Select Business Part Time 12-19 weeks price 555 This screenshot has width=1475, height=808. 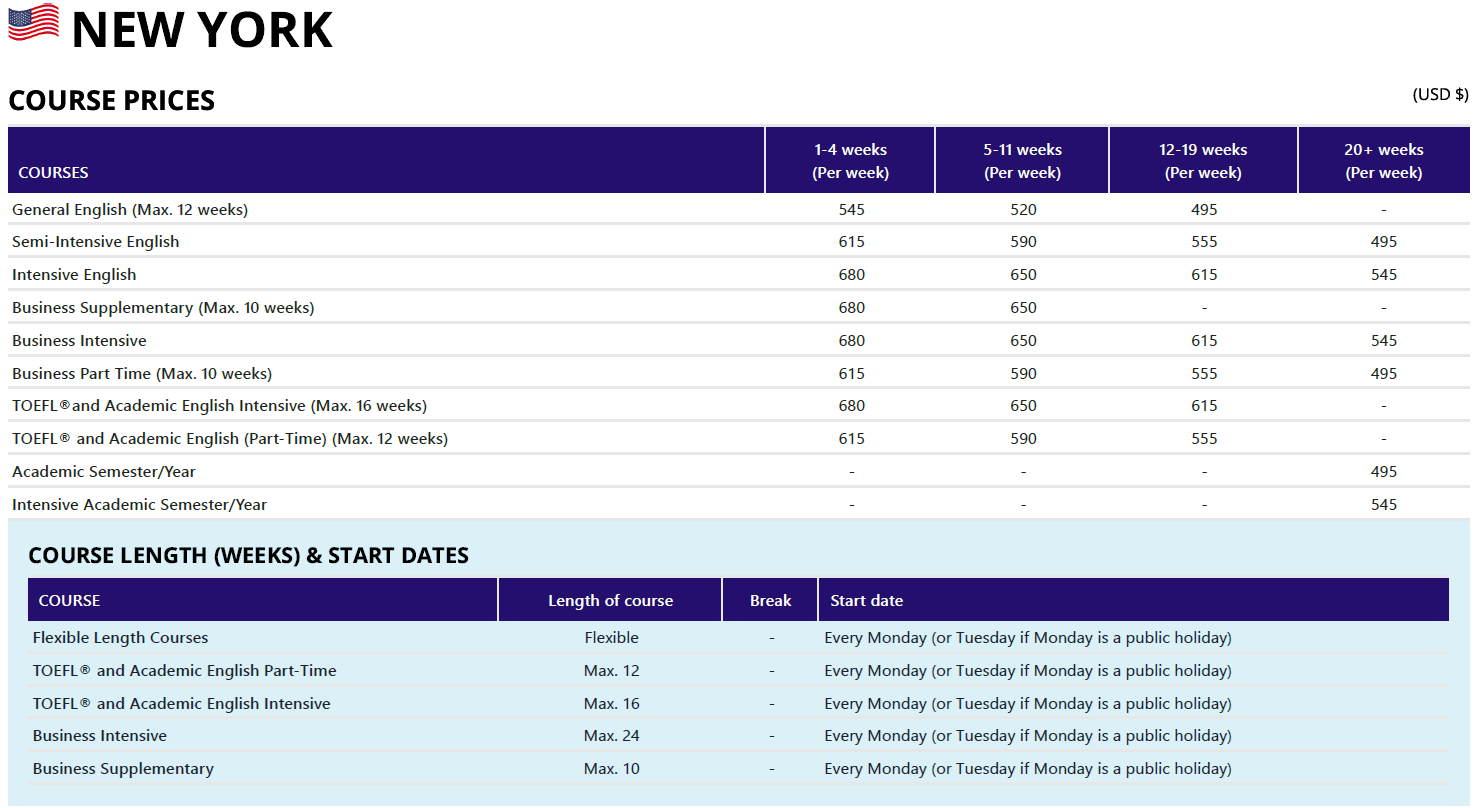[x=1204, y=373]
